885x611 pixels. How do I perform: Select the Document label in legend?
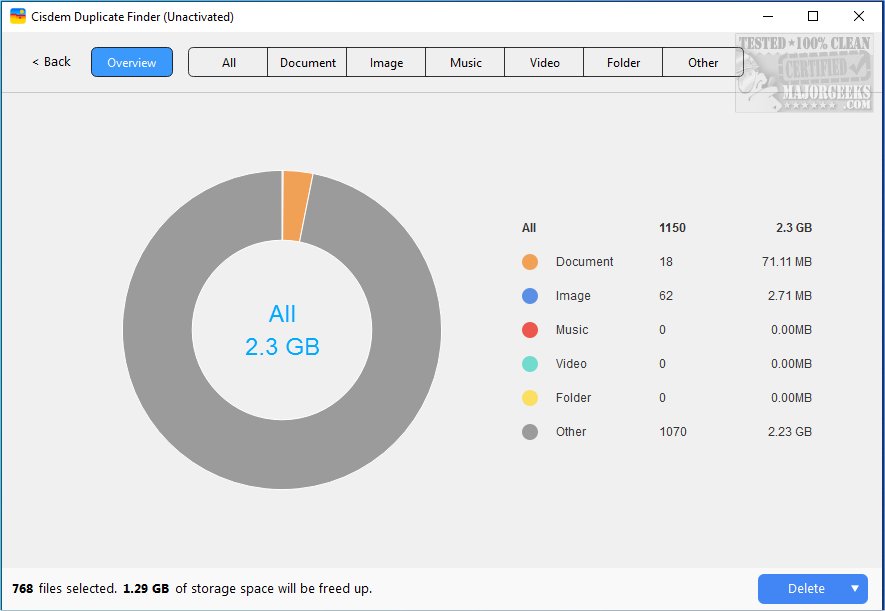pyautogui.click(x=584, y=262)
